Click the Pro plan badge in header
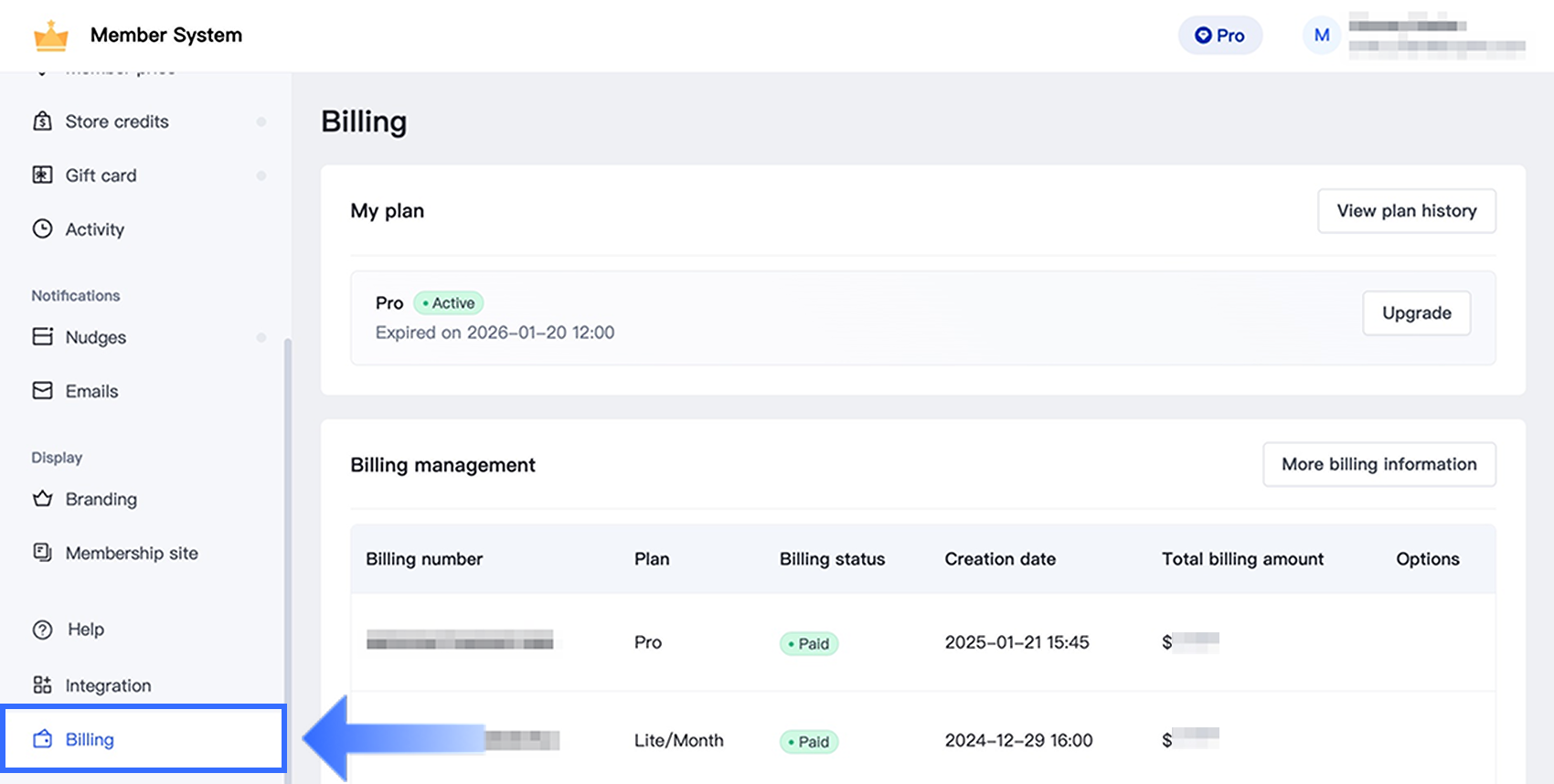The width and height of the screenshot is (1554, 784). point(1219,36)
